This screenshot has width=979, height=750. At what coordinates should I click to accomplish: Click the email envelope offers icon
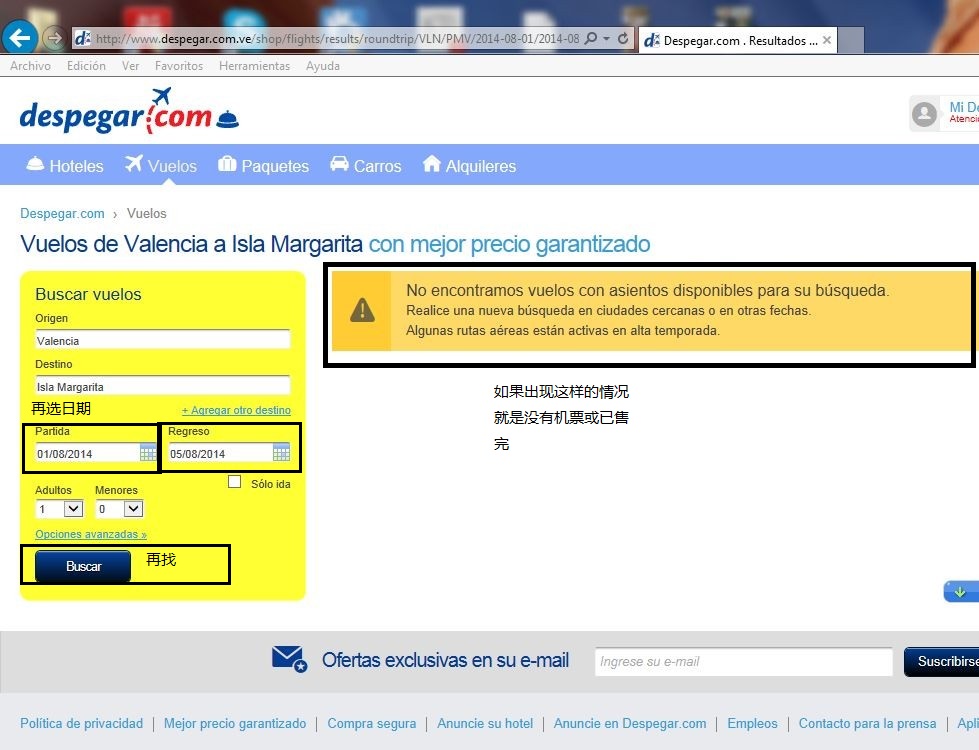pyautogui.click(x=289, y=659)
